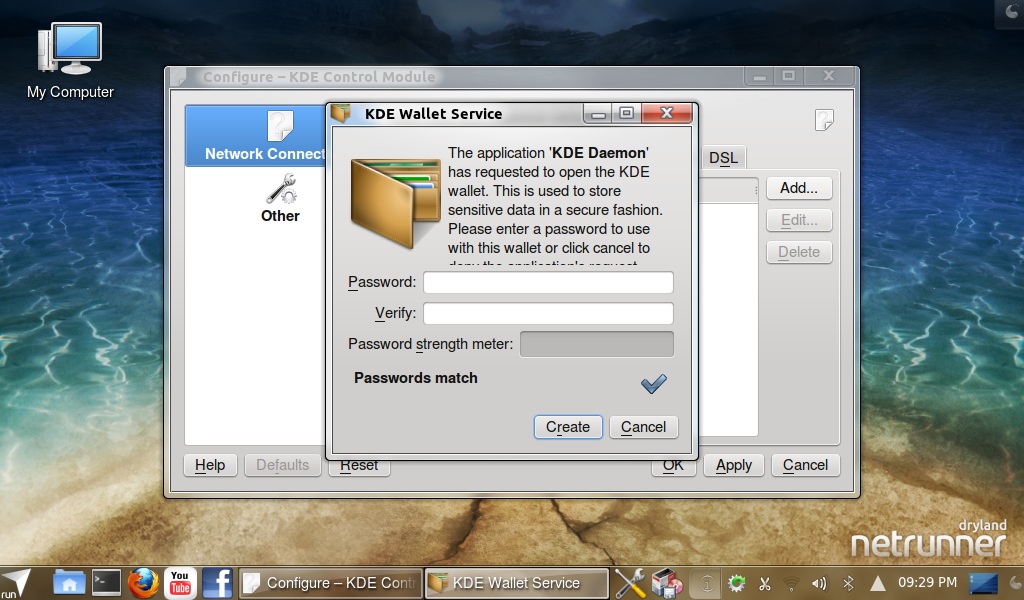This screenshot has width=1024, height=600.
Task: Click Cancel at the bottom of the Configure window
Action: [x=805, y=465]
